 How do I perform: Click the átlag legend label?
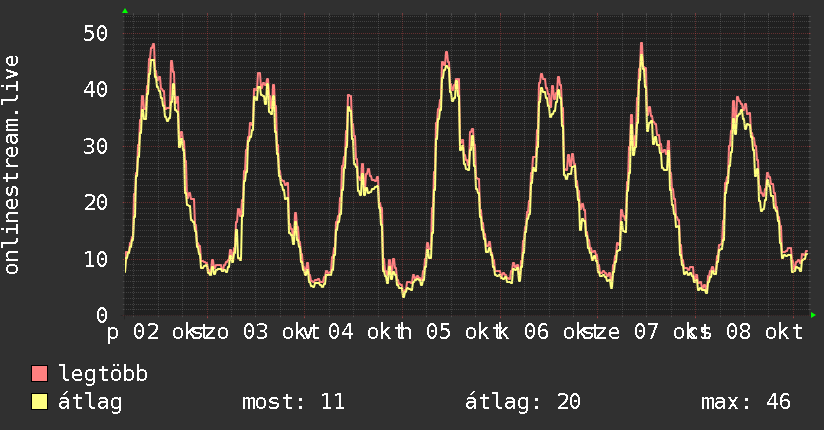pyautogui.click(x=90, y=402)
